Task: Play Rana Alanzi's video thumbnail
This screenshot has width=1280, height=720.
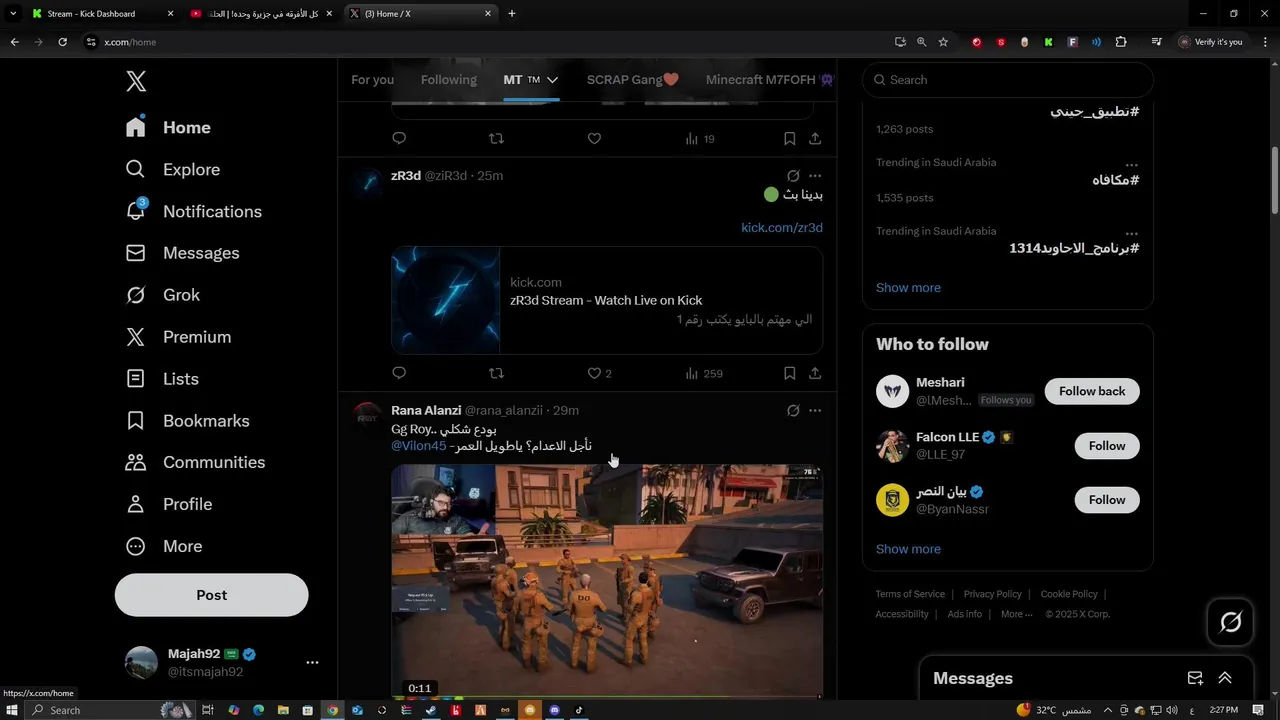Action: pyautogui.click(x=607, y=581)
